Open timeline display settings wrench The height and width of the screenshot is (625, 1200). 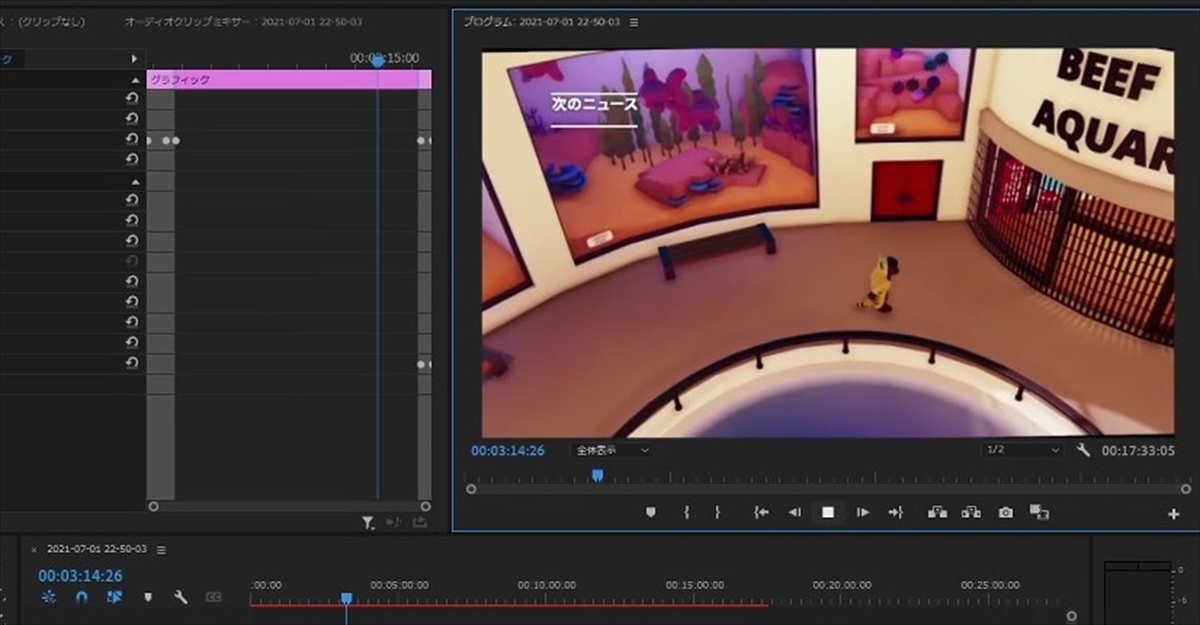[x=181, y=597]
